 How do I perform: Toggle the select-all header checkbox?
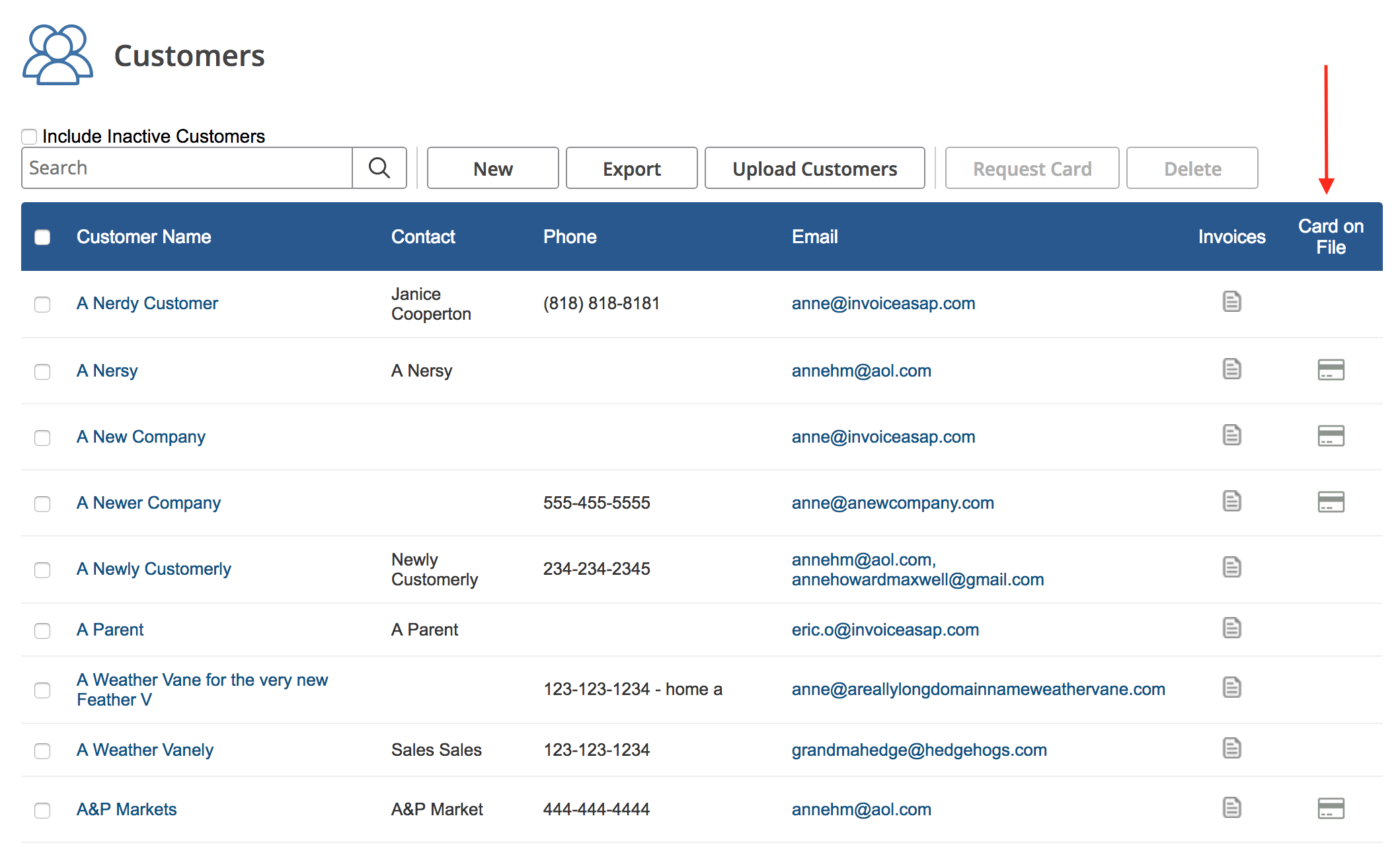coord(42,237)
